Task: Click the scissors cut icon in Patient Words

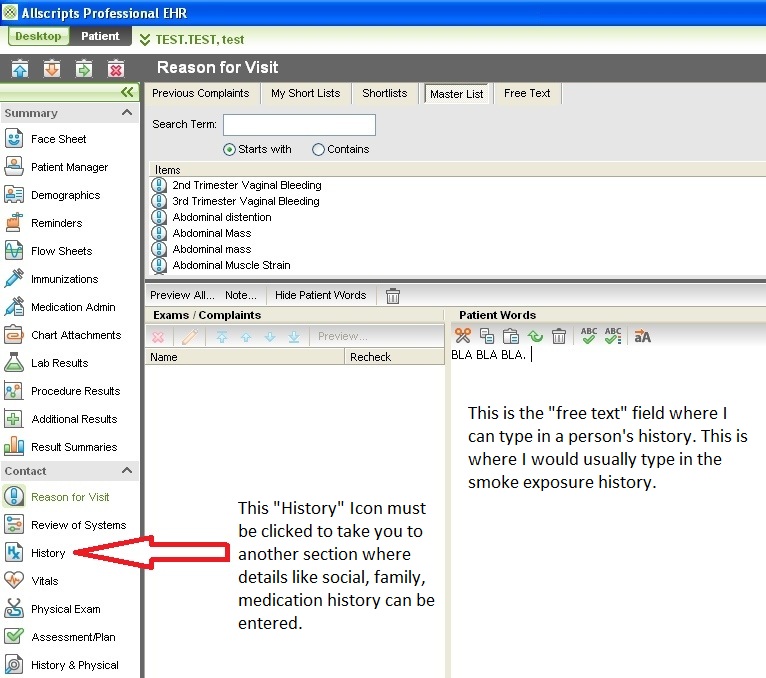Action: tap(463, 336)
